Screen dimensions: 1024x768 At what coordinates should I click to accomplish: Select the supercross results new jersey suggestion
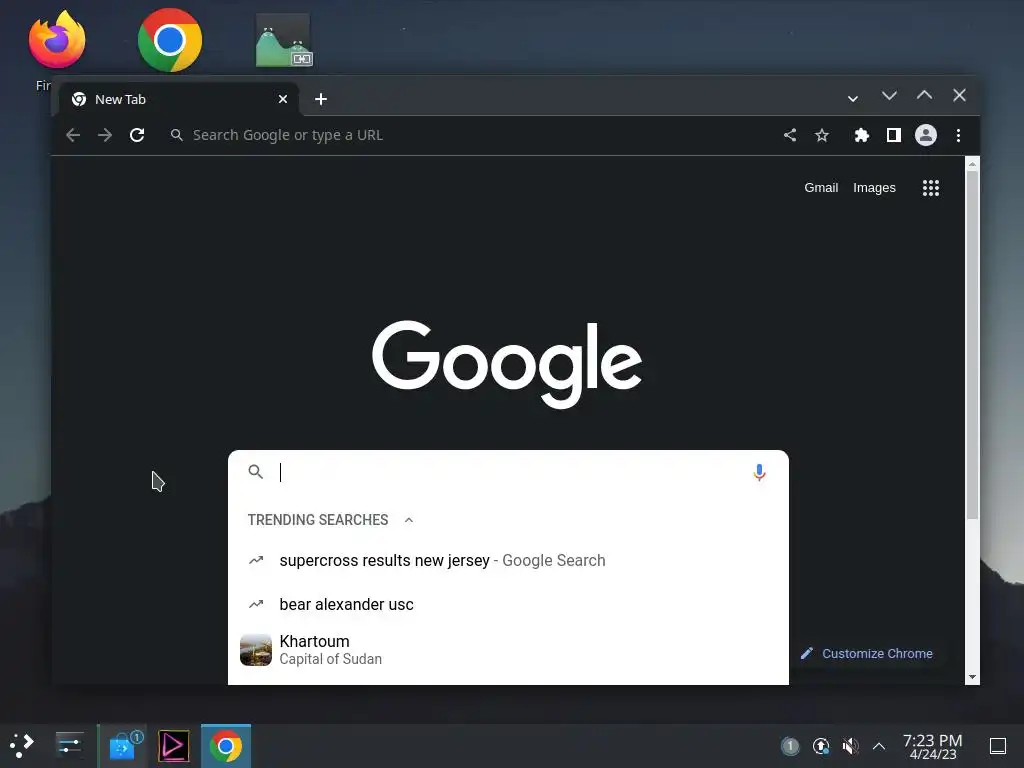pyautogui.click(x=508, y=561)
